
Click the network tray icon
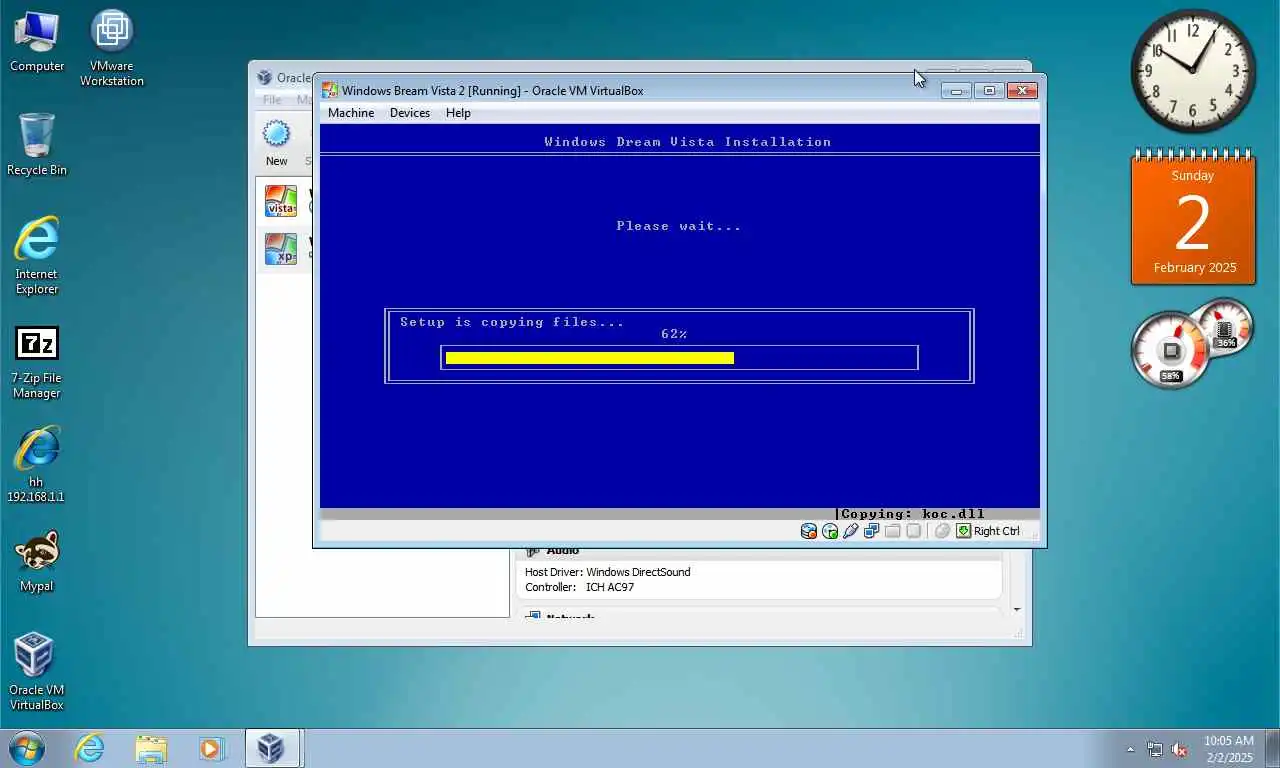[x=1155, y=749]
